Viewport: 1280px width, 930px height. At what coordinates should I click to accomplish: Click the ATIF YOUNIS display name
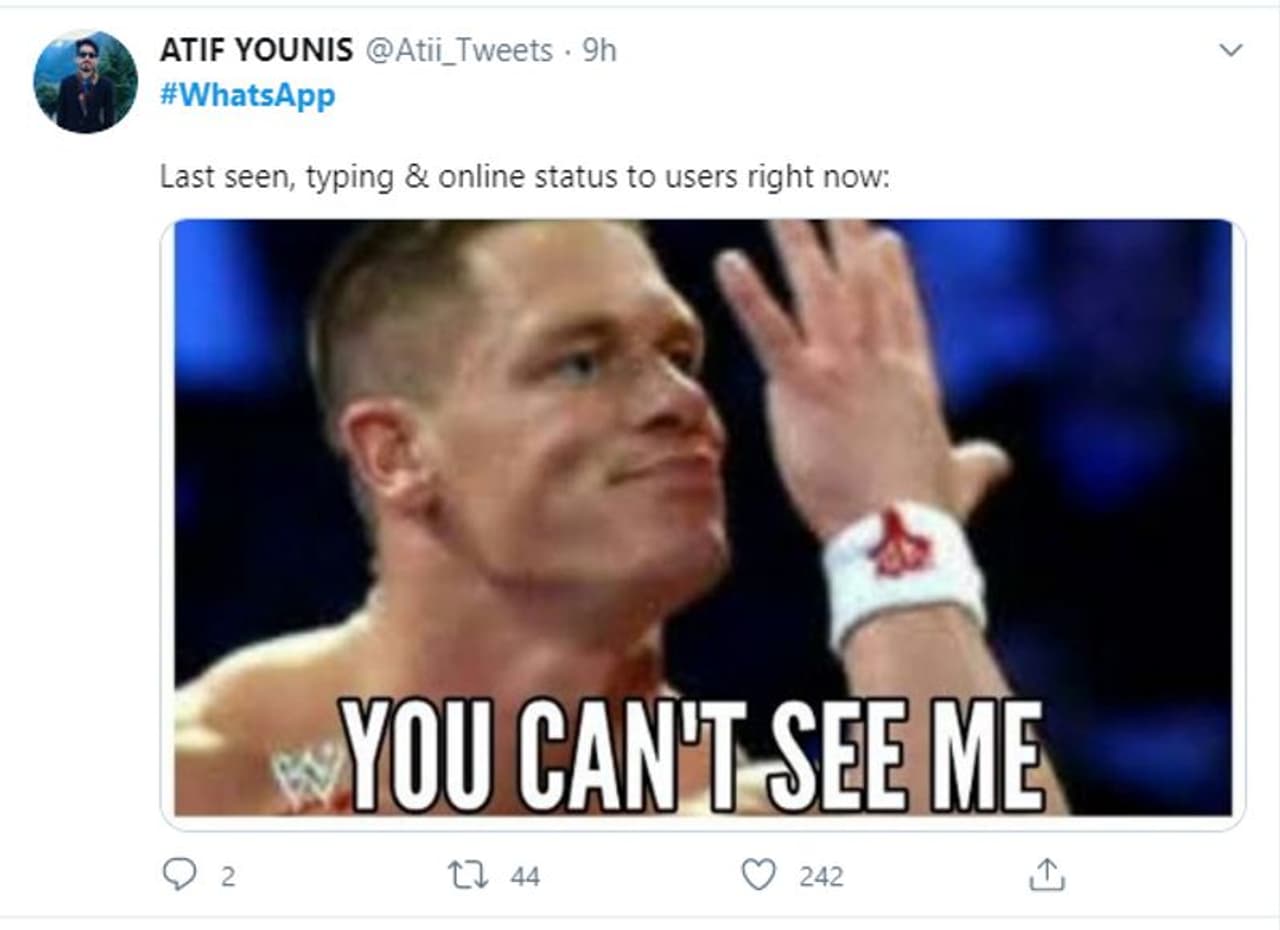click(x=256, y=50)
